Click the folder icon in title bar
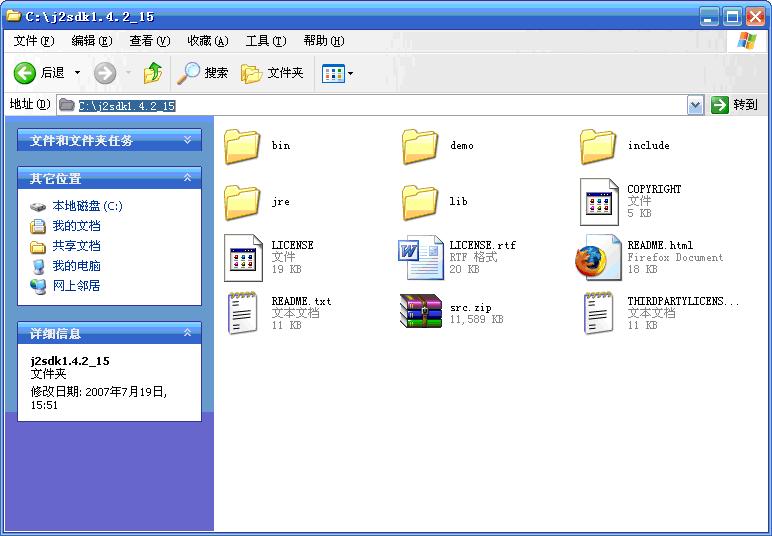 [13, 16]
